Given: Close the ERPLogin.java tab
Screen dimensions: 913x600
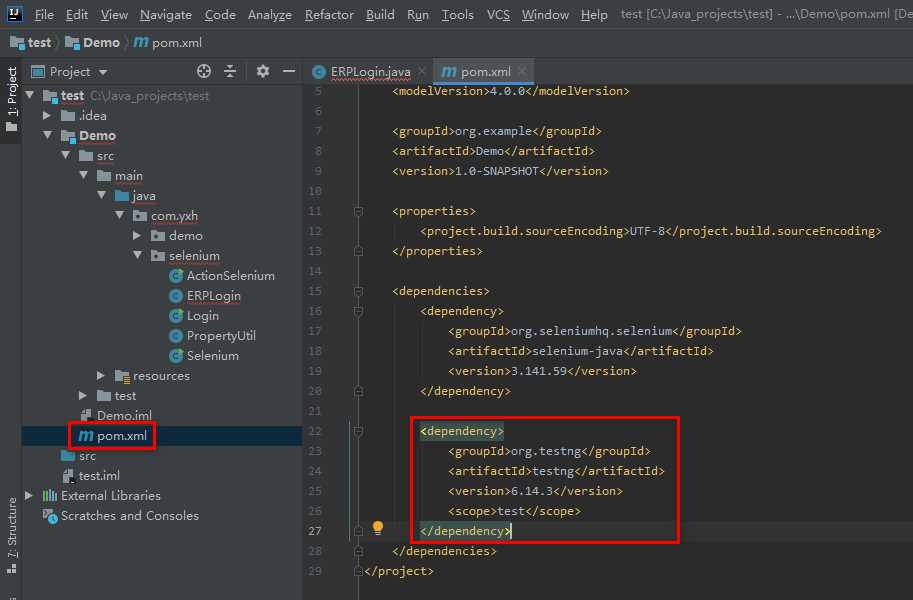Looking at the screenshot, I should click(x=421, y=71).
